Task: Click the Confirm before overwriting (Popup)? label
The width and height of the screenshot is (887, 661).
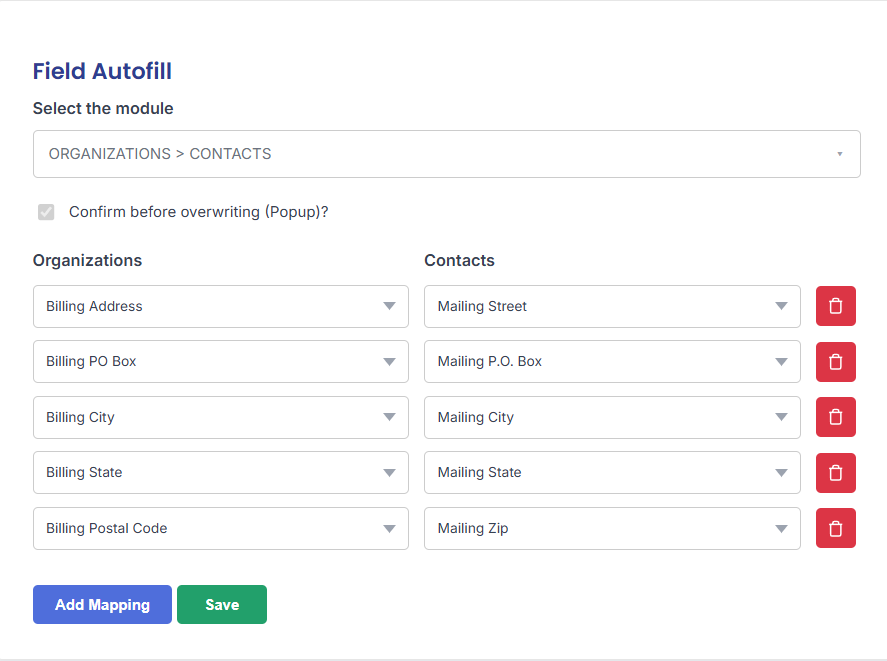Action: (x=199, y=212)
